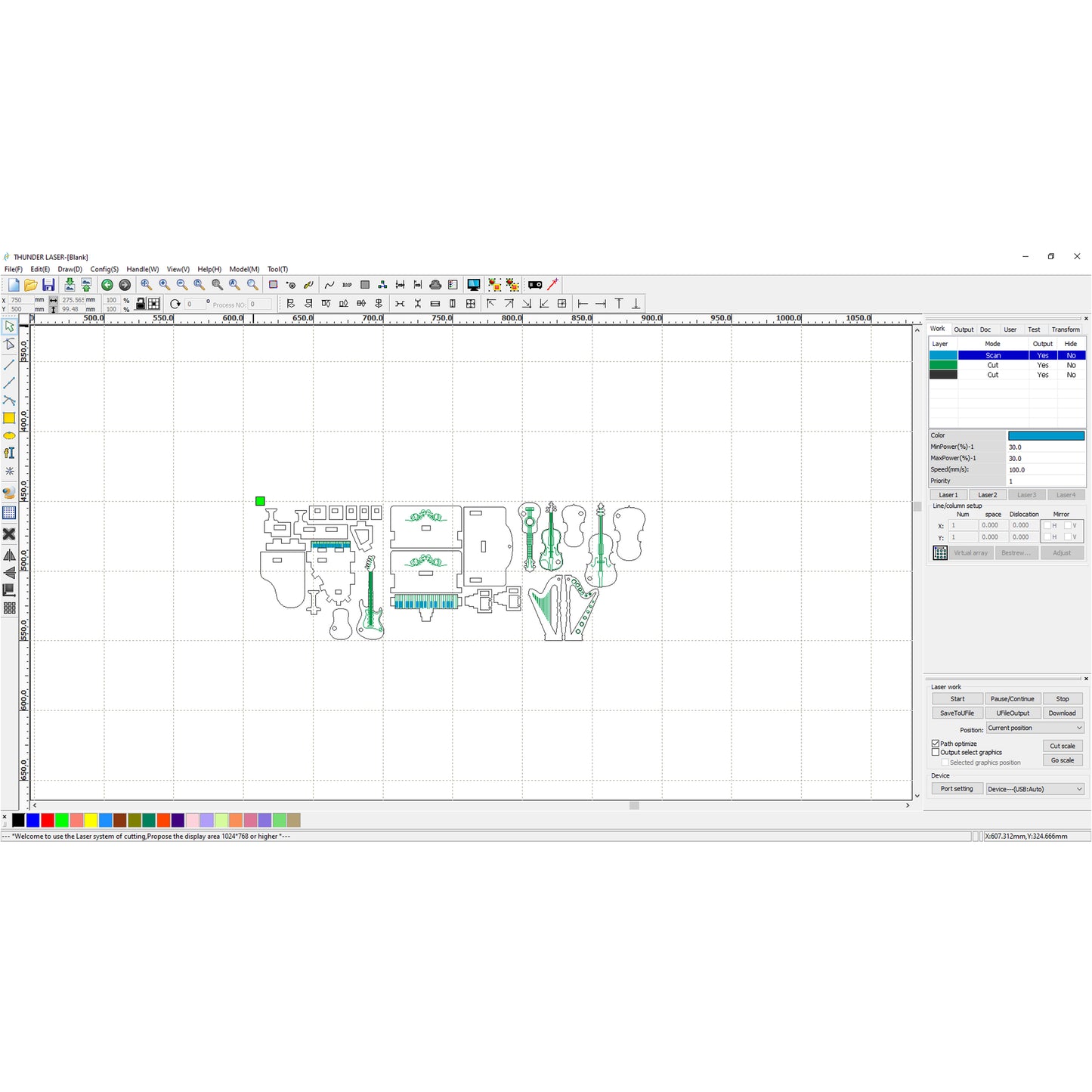Viewport: 1092px width, 1092px height.
Task: Click the Download button
Action: pos(1062,713)
